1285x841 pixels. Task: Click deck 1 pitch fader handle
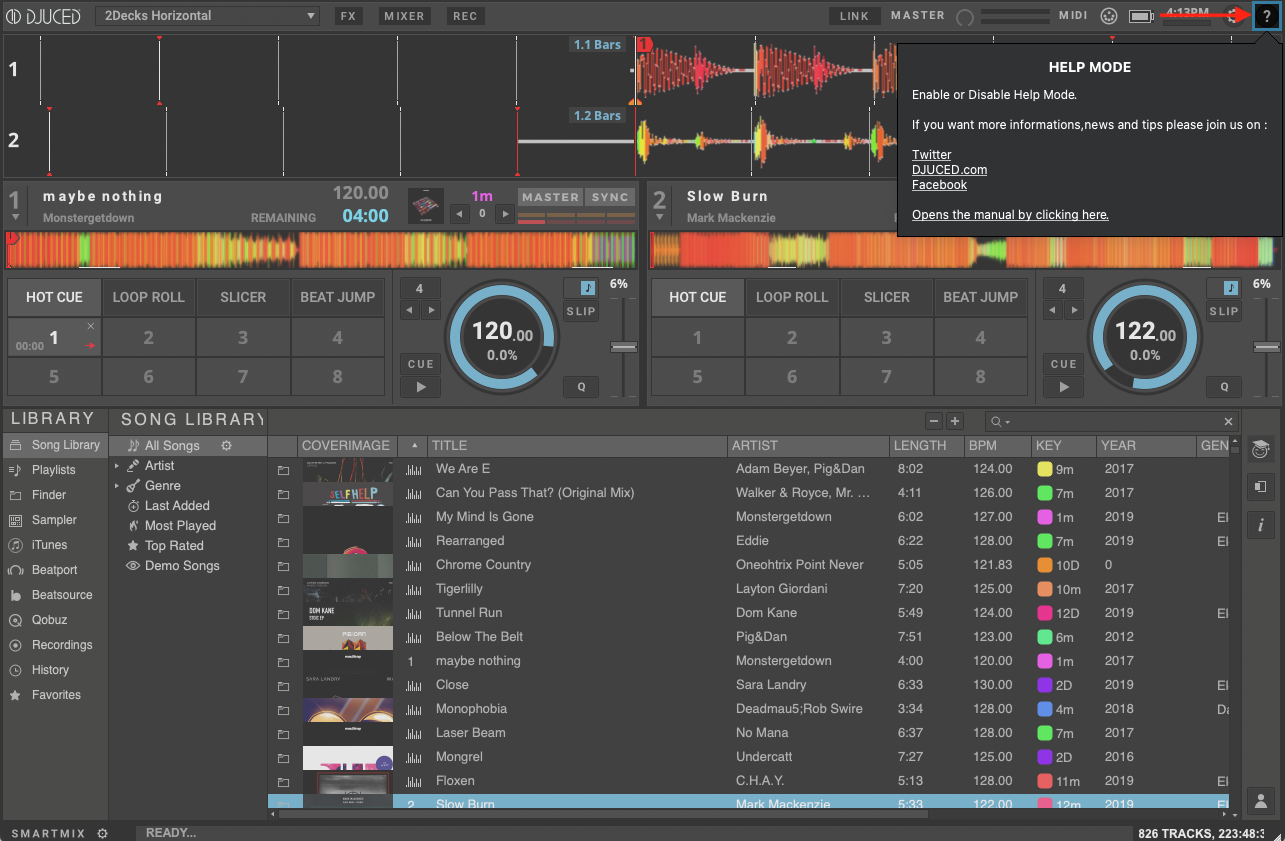[x=624, y=347]
